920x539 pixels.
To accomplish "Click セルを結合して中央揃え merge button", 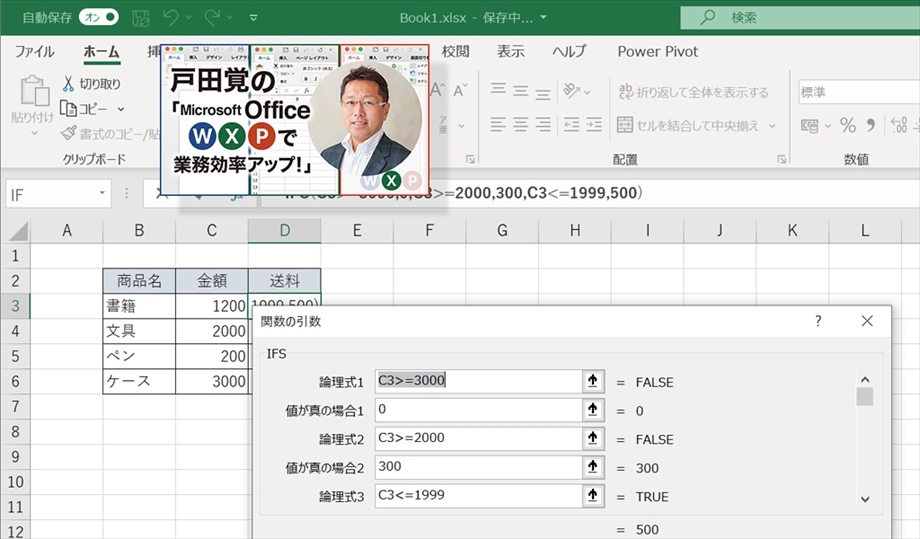I will coord(688,125).
